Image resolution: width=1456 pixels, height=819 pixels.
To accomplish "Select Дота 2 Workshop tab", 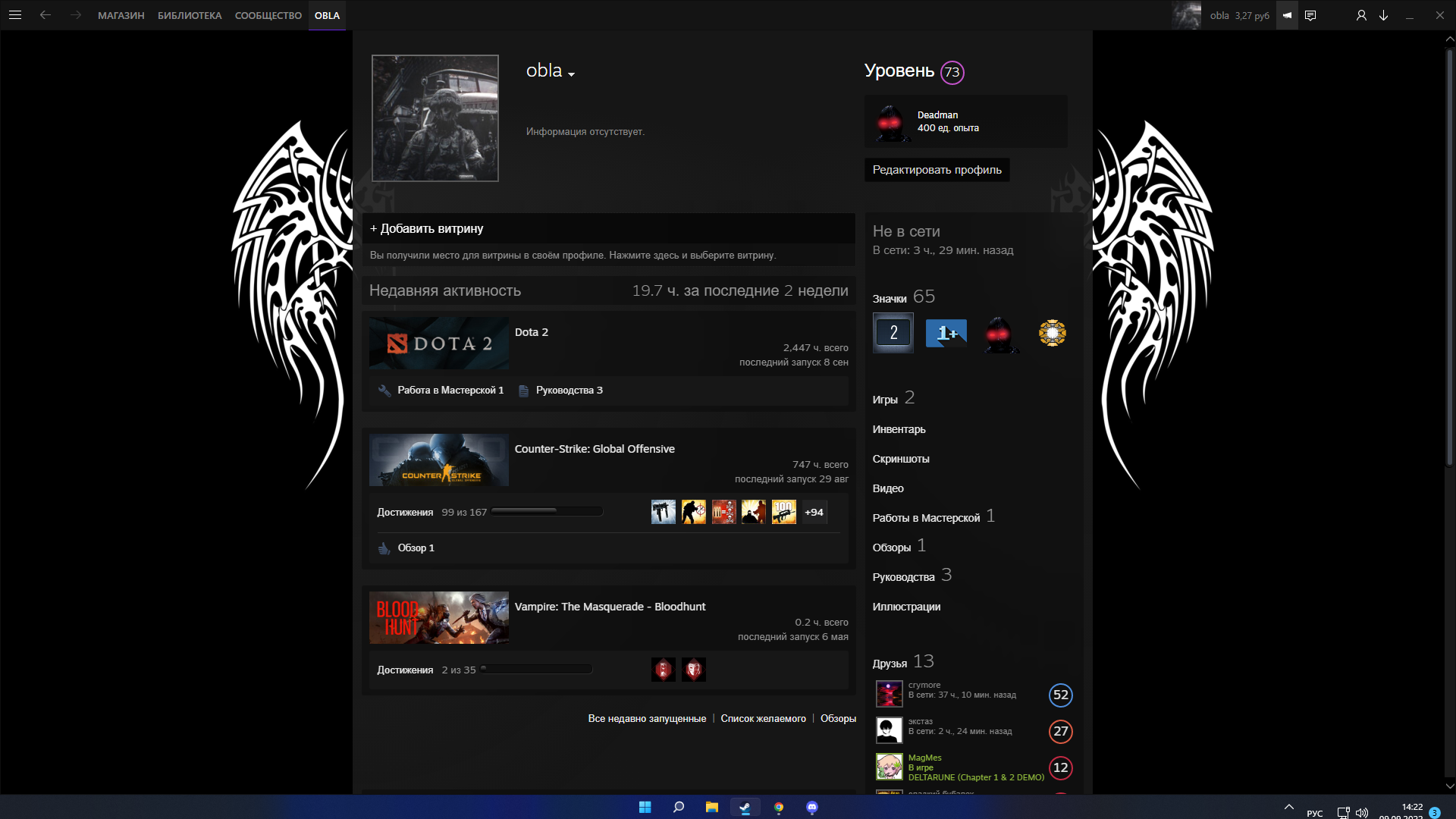I will pos(450,390).
